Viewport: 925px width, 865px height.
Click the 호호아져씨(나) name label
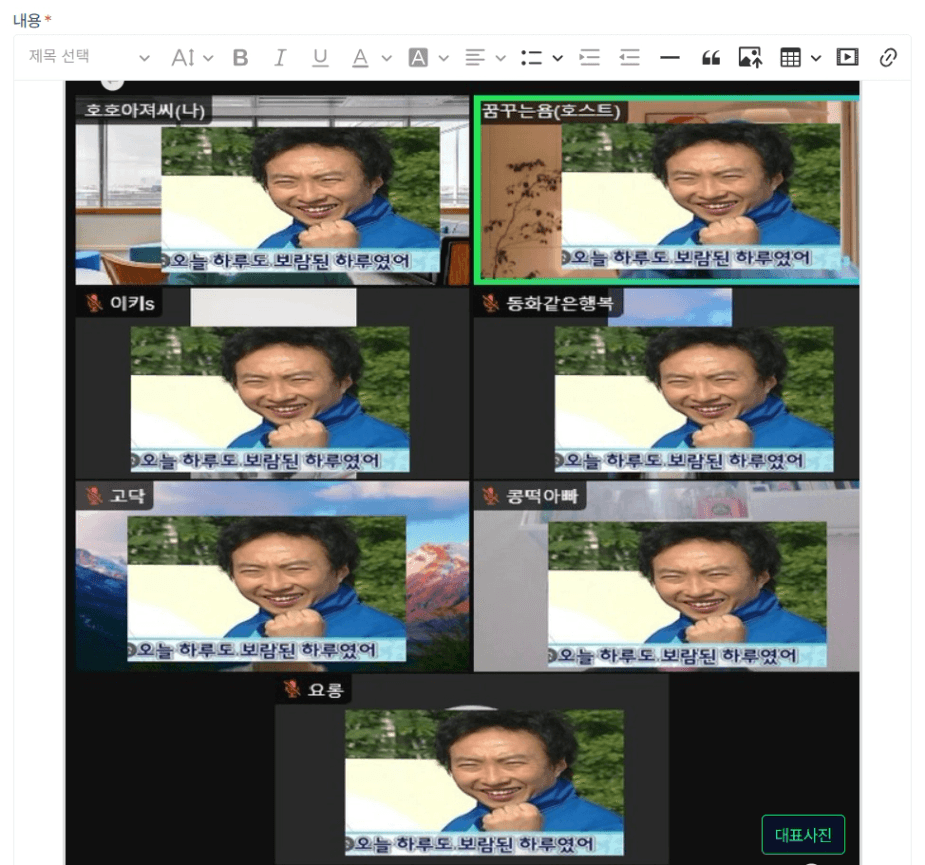click(x=145, y=110)
